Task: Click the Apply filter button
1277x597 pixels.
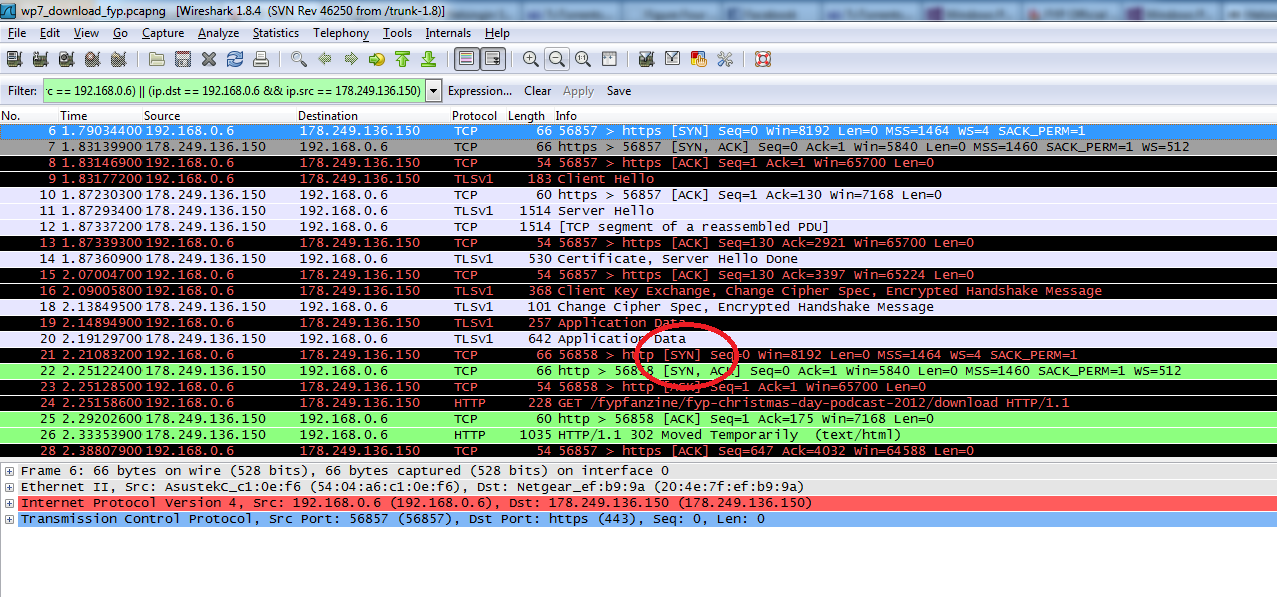Action: tap(579, 91)
